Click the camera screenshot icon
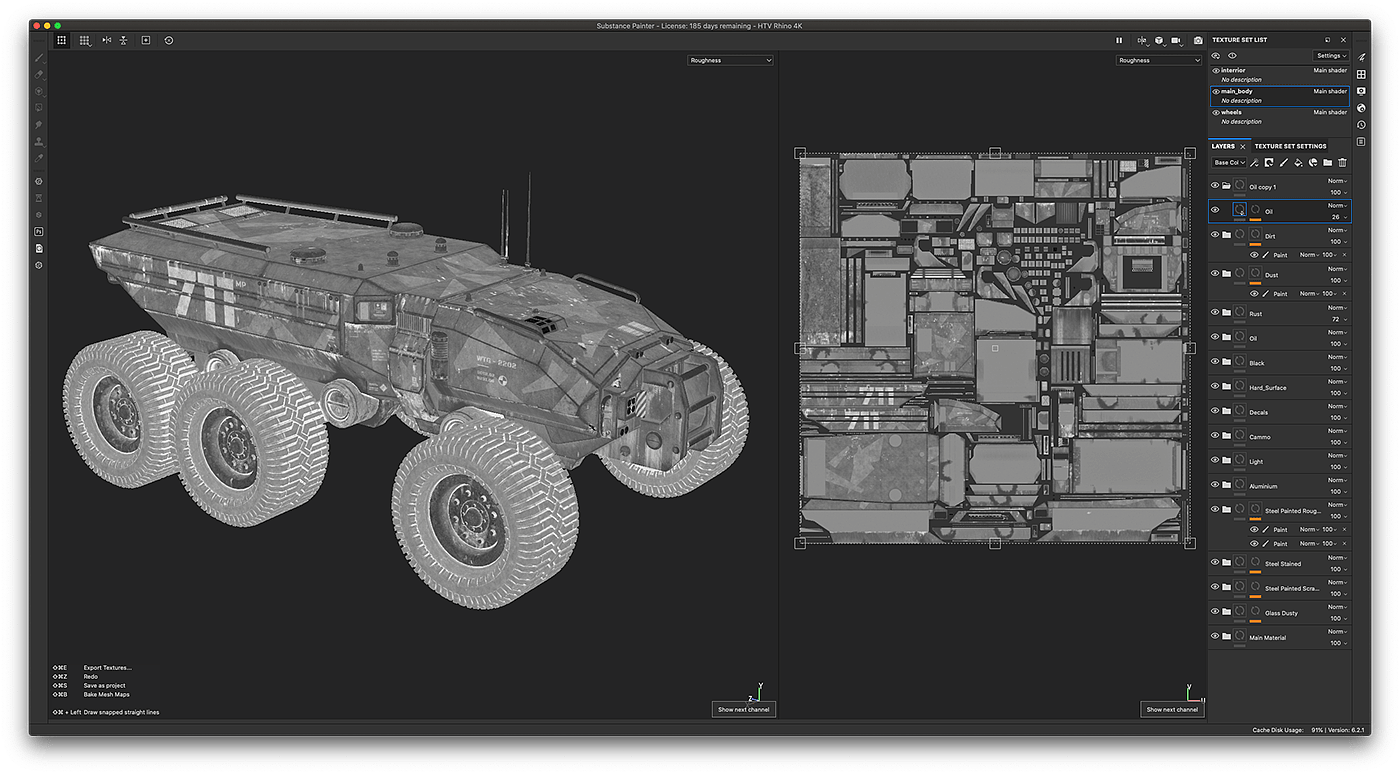Screen dimensions: 1400x774 pyautogui.click(x=1198, y=41)
